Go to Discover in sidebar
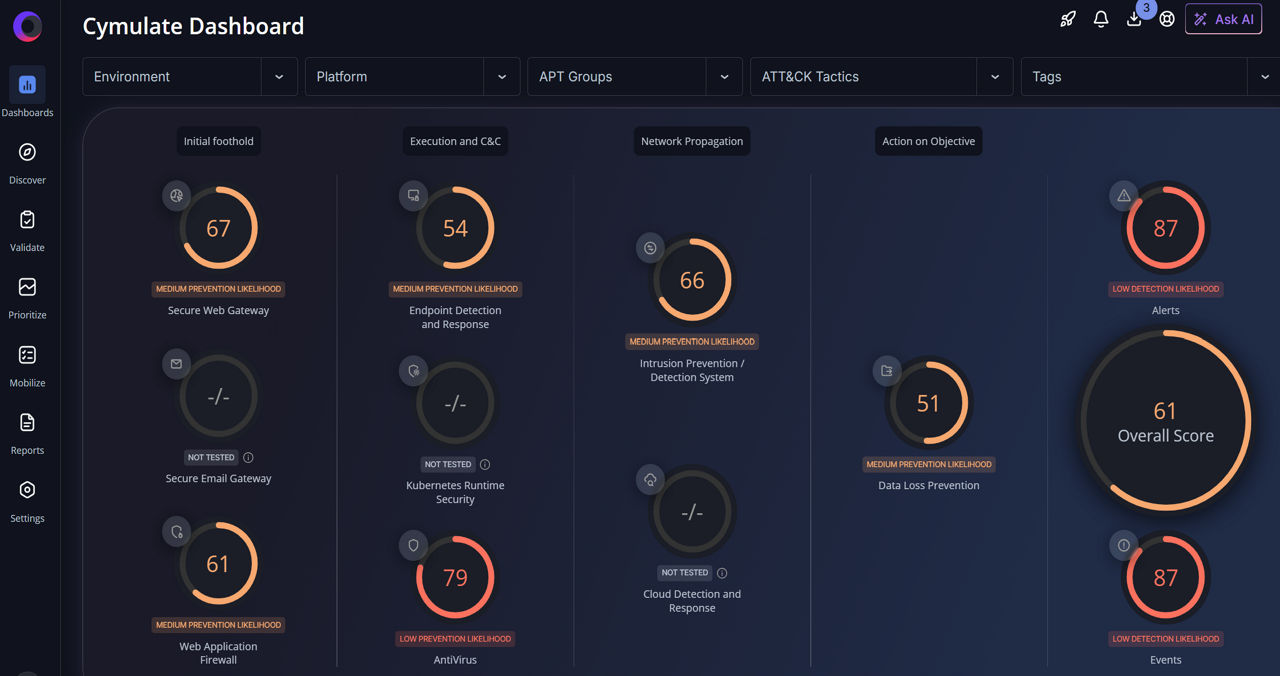This screenshot has height=676, width=1280. (27, 162)
